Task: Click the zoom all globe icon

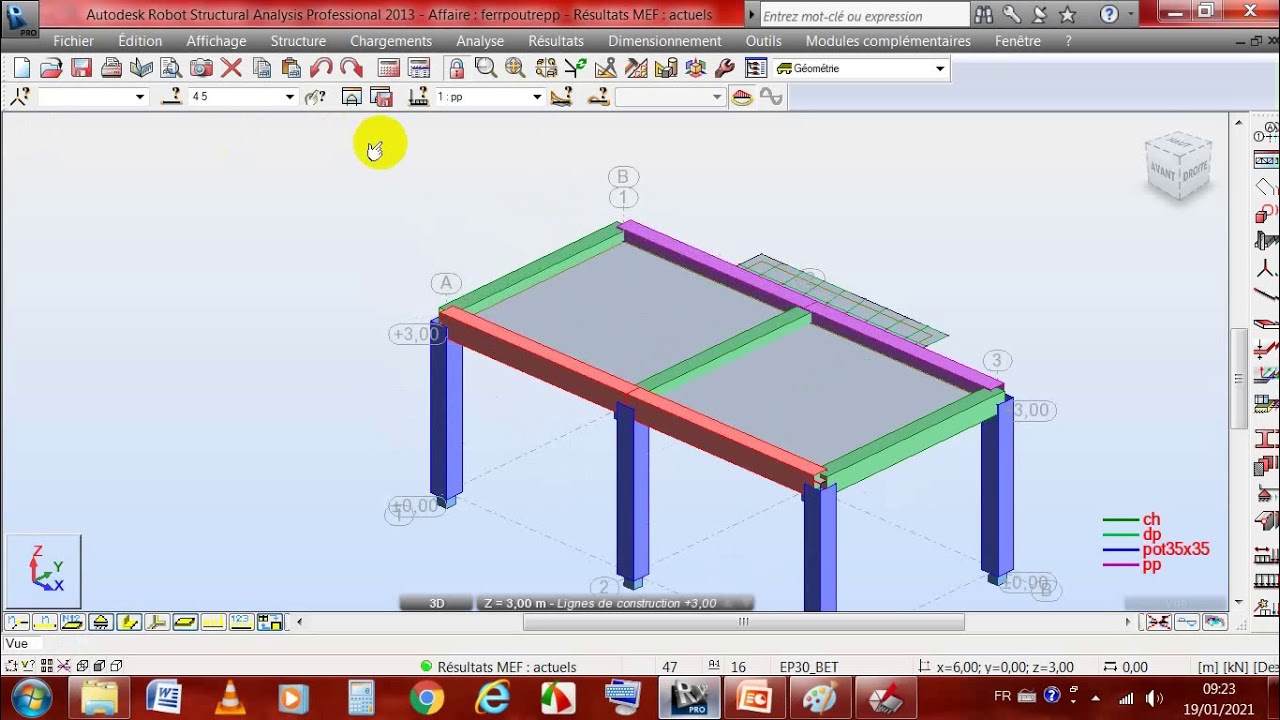Action: click(x=515, y=68)
